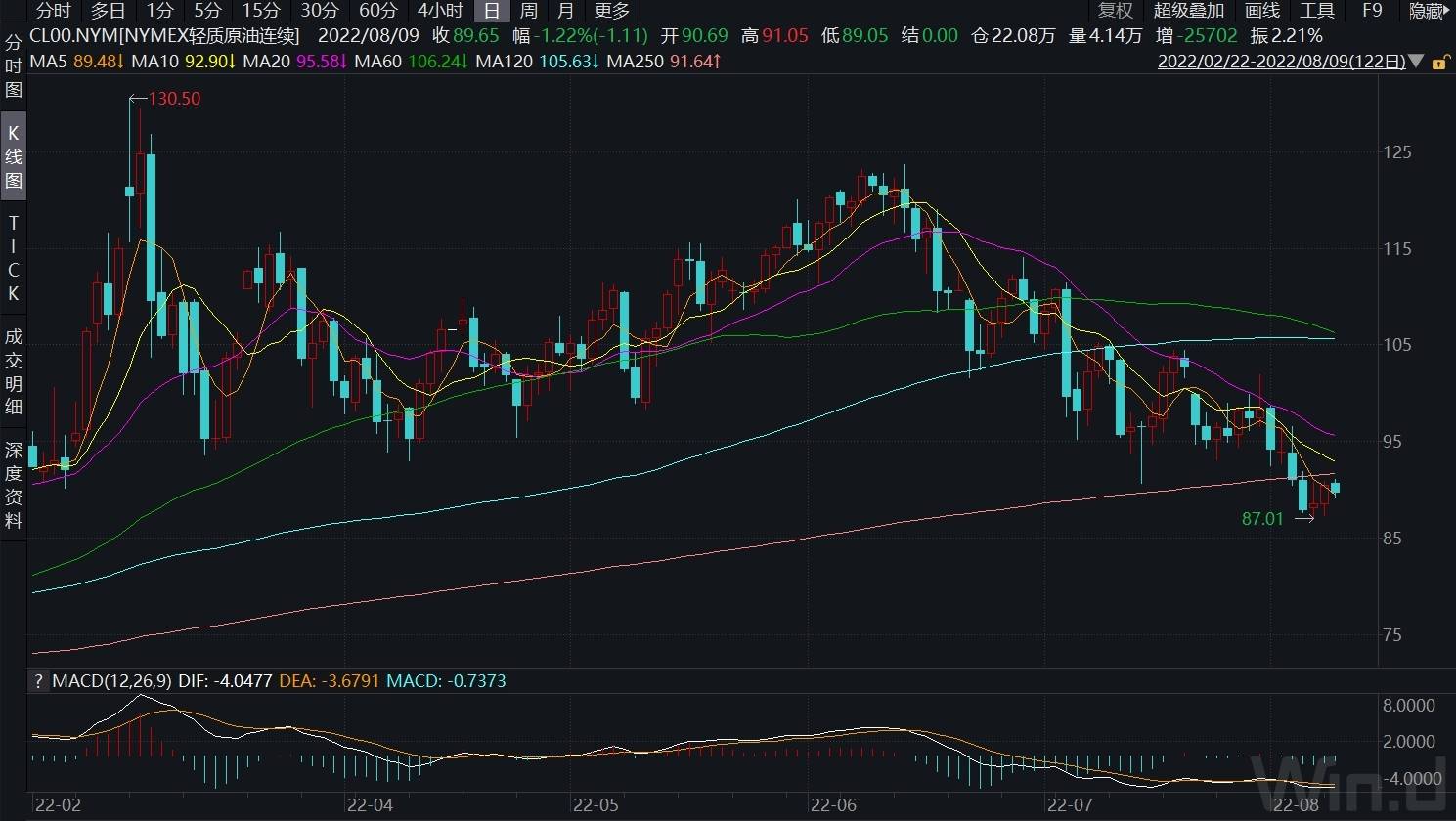Switch to 分时图 tab in left sidebar
The height and width of the screenshot is (821, 1456).
point(14,66)
